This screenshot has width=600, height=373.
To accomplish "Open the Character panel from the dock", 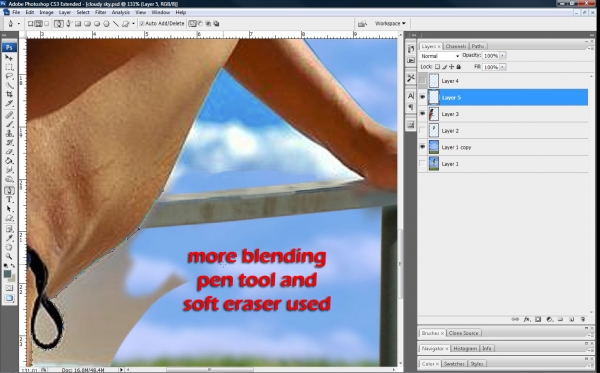I will (x=411, y=96).
